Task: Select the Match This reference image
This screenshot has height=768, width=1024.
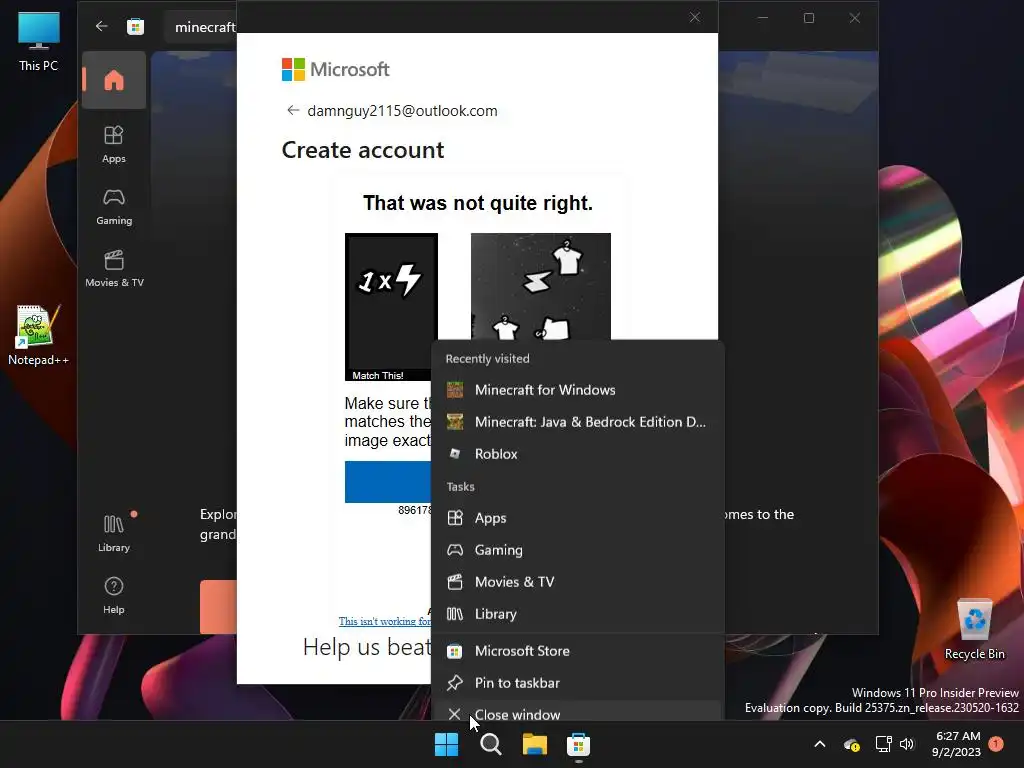Action: tap(391, 307)
